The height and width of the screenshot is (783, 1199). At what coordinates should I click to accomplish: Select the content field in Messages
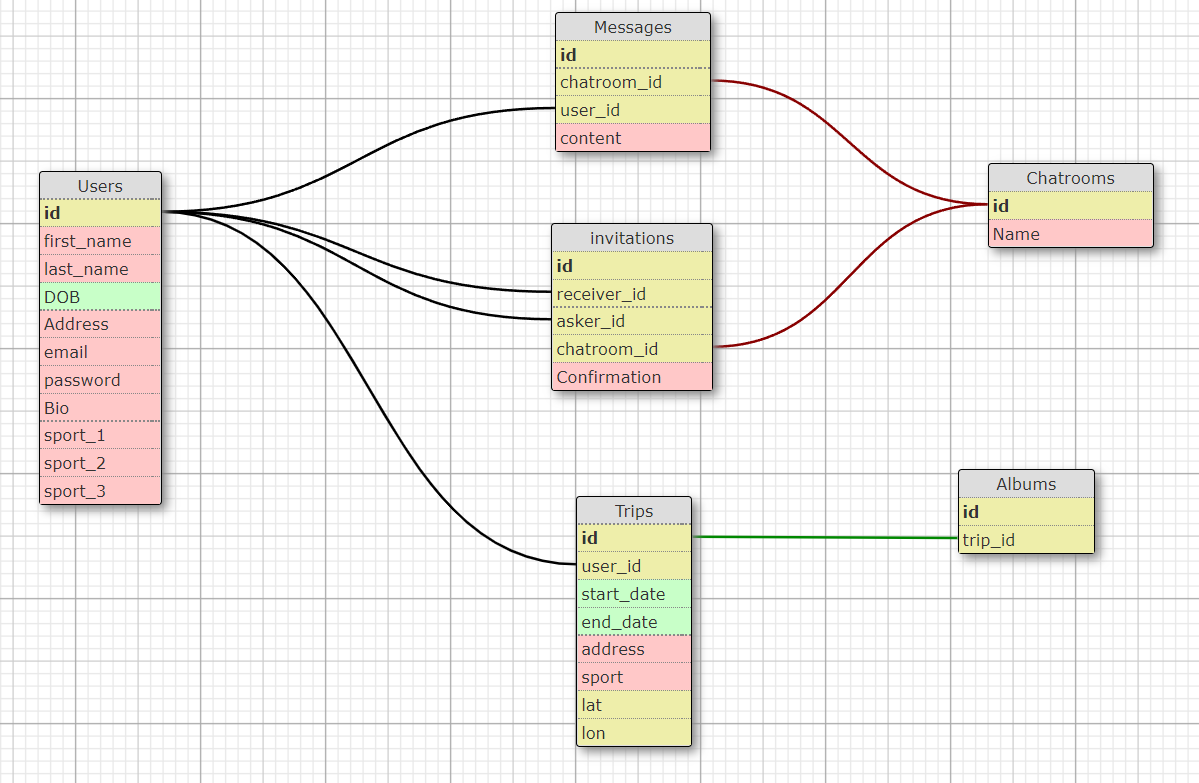(x=632, y=138)
